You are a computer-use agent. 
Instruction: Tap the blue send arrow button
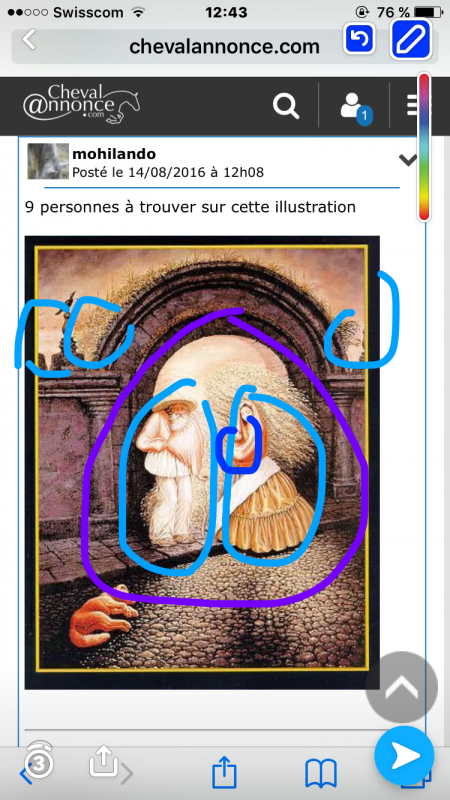coord(405,756)
